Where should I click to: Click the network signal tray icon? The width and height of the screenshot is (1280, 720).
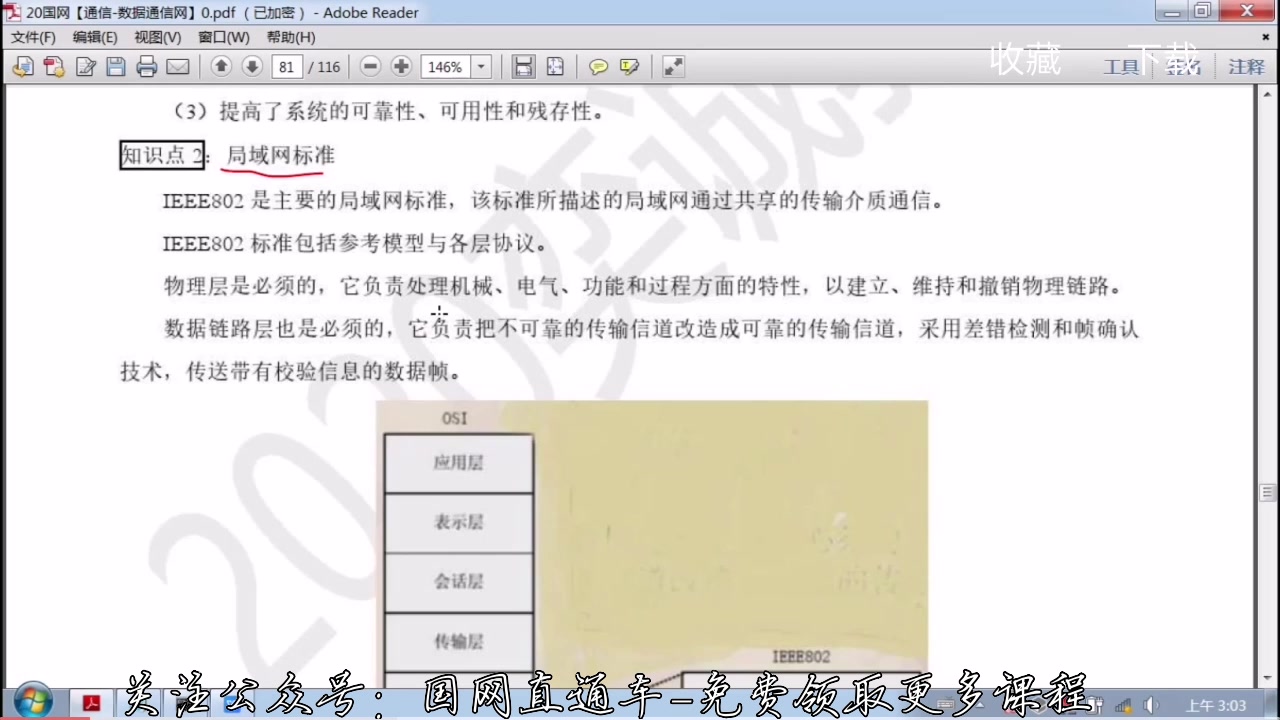point(1123,705)
